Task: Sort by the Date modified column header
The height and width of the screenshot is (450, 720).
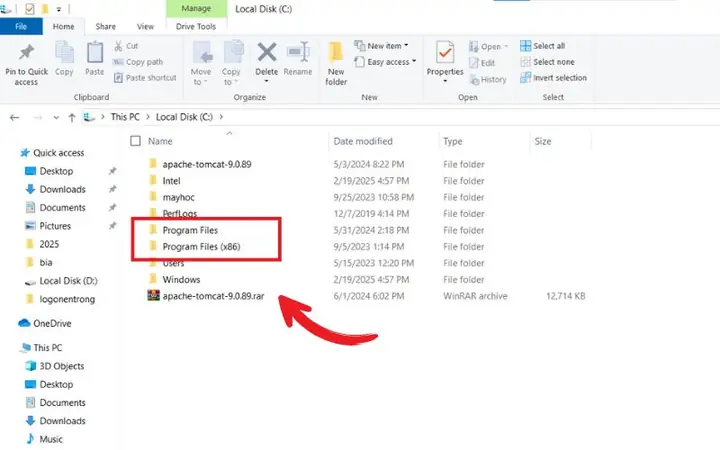Action: [363, 141]
